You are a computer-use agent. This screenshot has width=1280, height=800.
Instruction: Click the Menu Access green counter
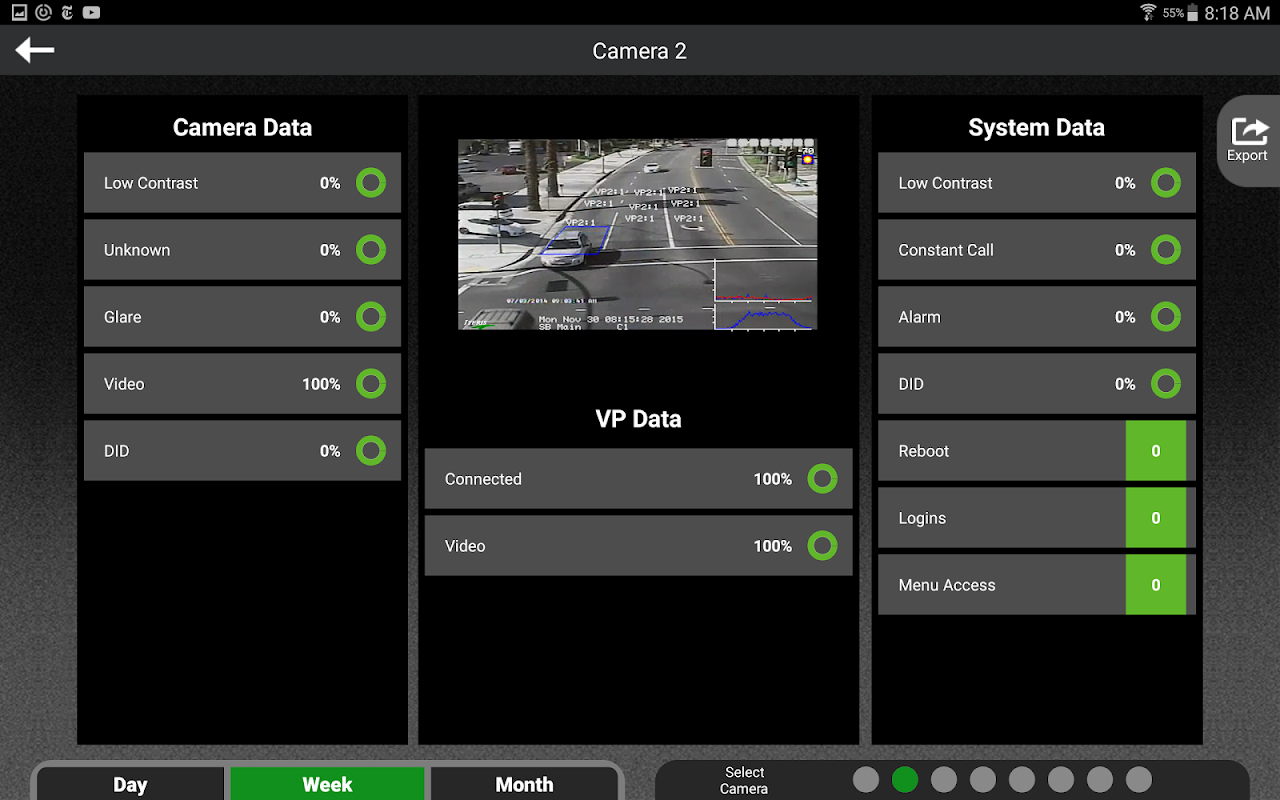coord(1156,585)
